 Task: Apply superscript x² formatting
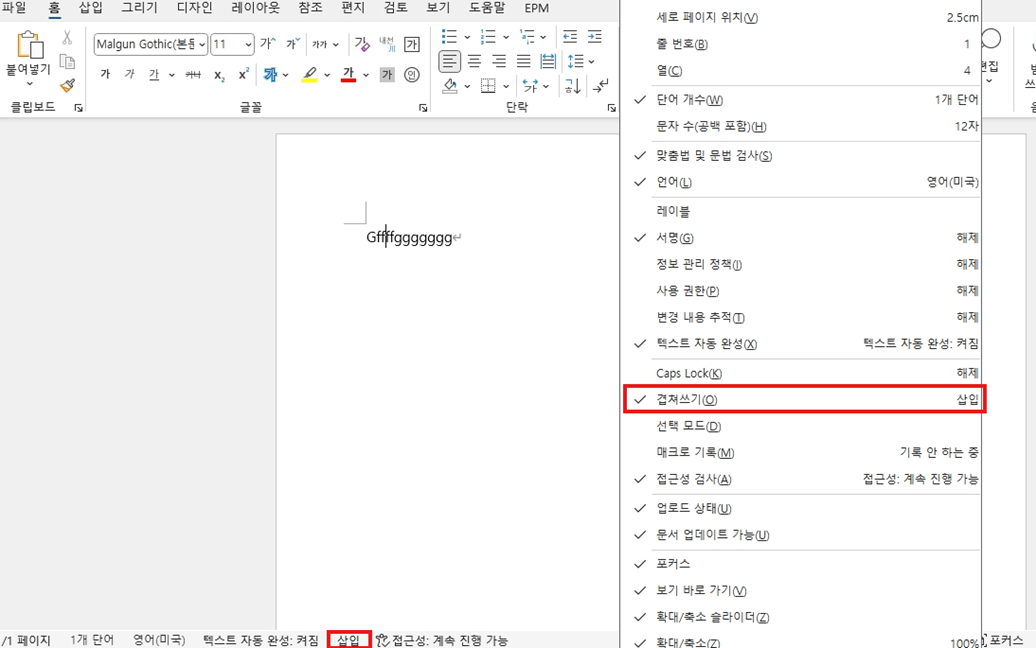point(244,74)
